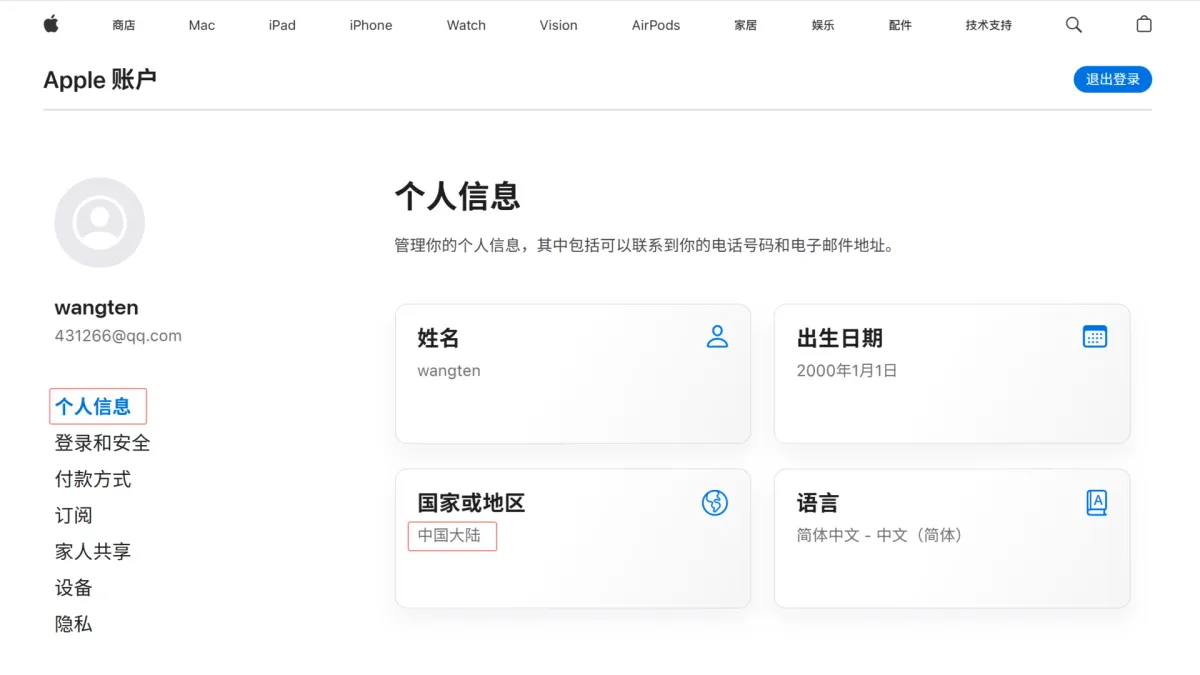This screenshot has width=1200, height=675.
Task: Open the iPad menu item
Action: click(282, 25)
